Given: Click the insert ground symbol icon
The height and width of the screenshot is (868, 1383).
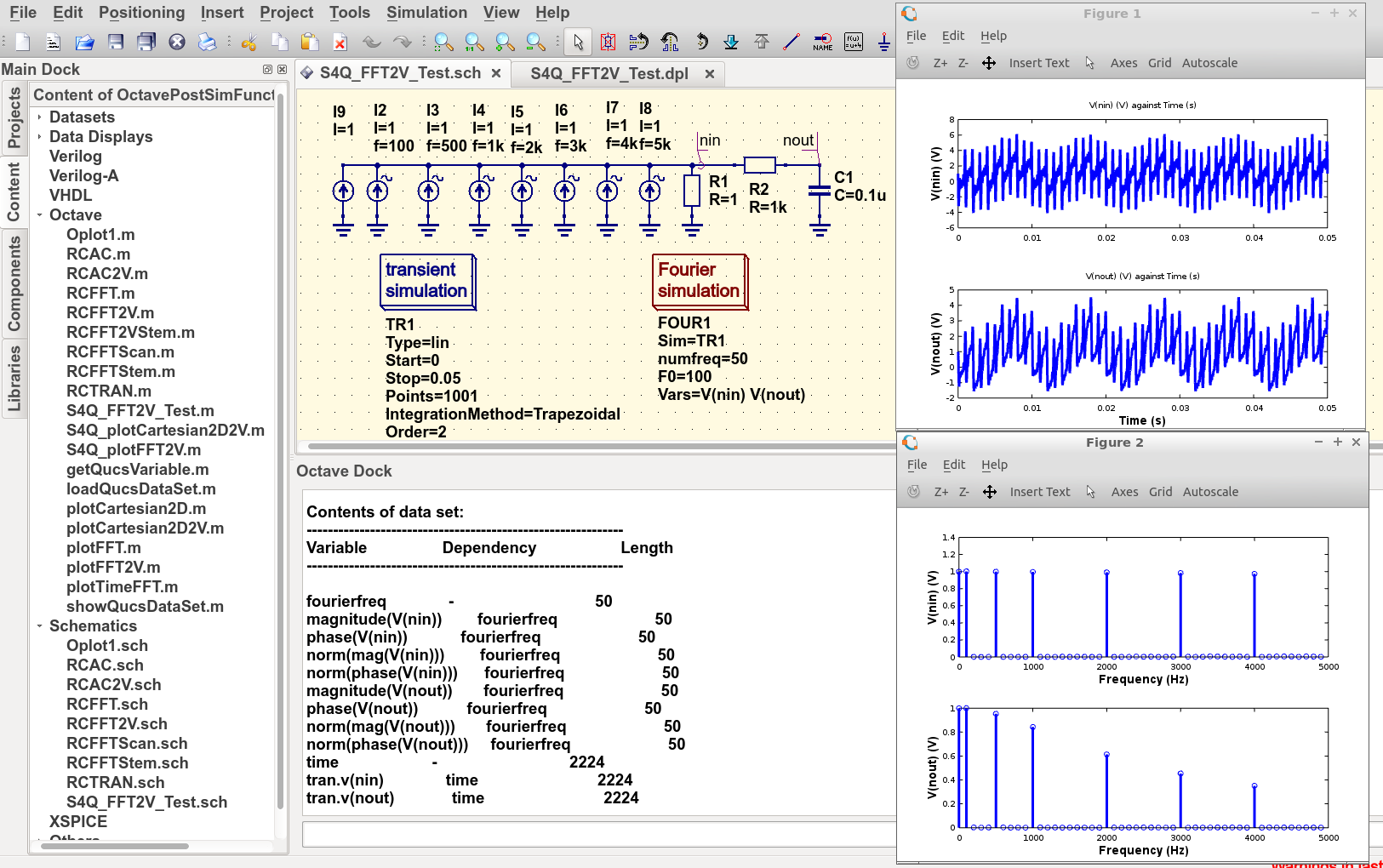Looking at the screenshot, I should click(883, 42).
